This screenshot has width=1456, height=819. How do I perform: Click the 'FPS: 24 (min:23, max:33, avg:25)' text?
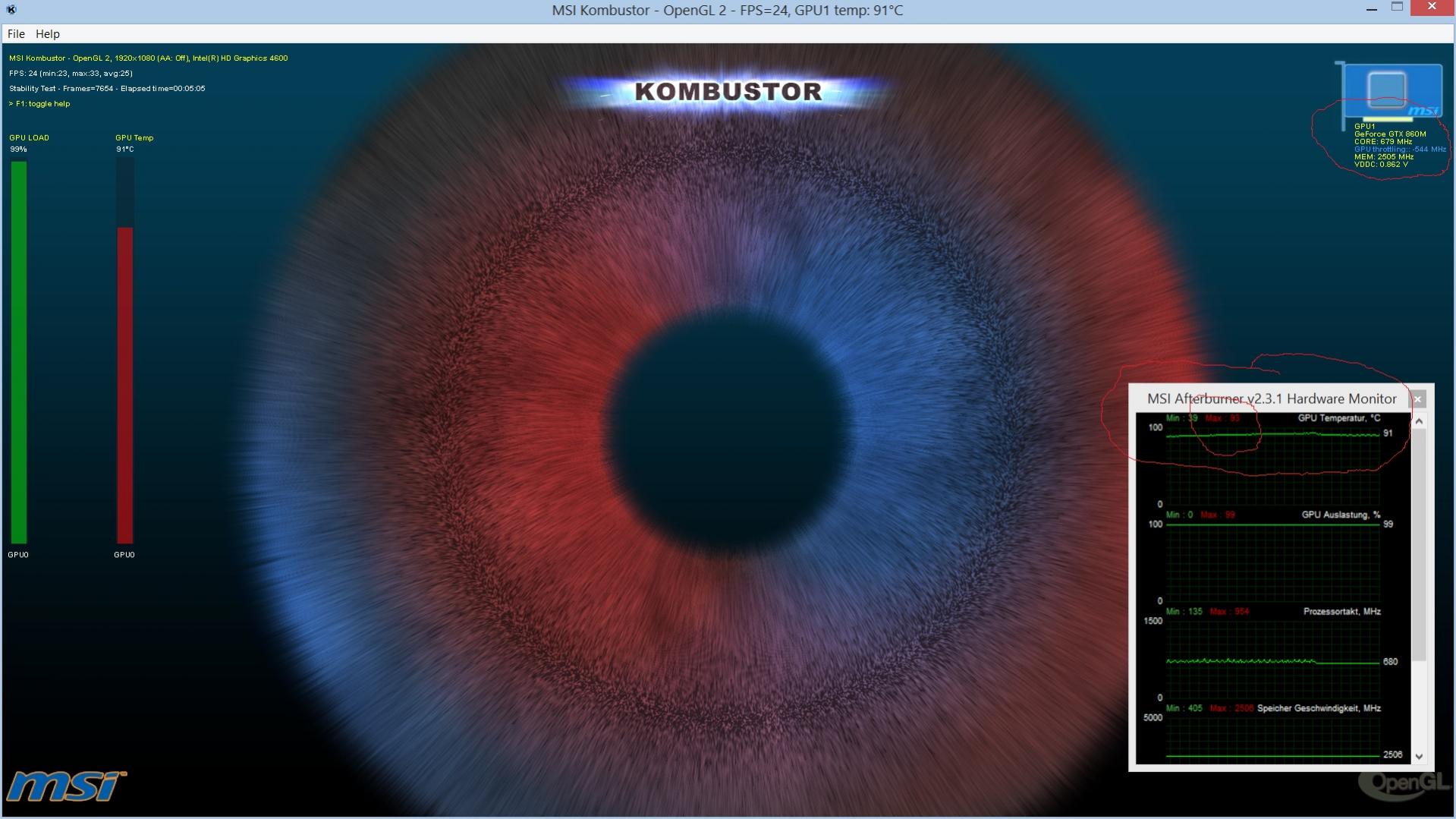pyautogui.click(x=71, y=74)
